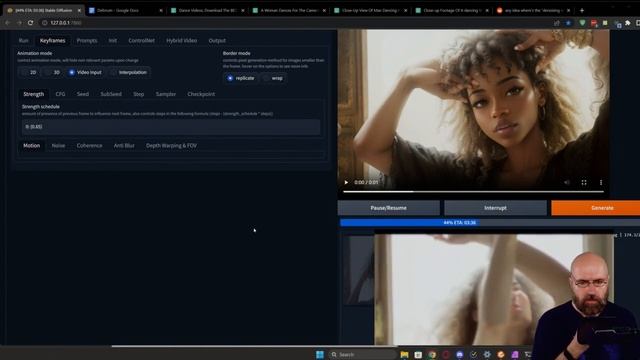Select 3D animation mode
The width and height of the screenshot is (640, 360).
[x=52, y=72]
